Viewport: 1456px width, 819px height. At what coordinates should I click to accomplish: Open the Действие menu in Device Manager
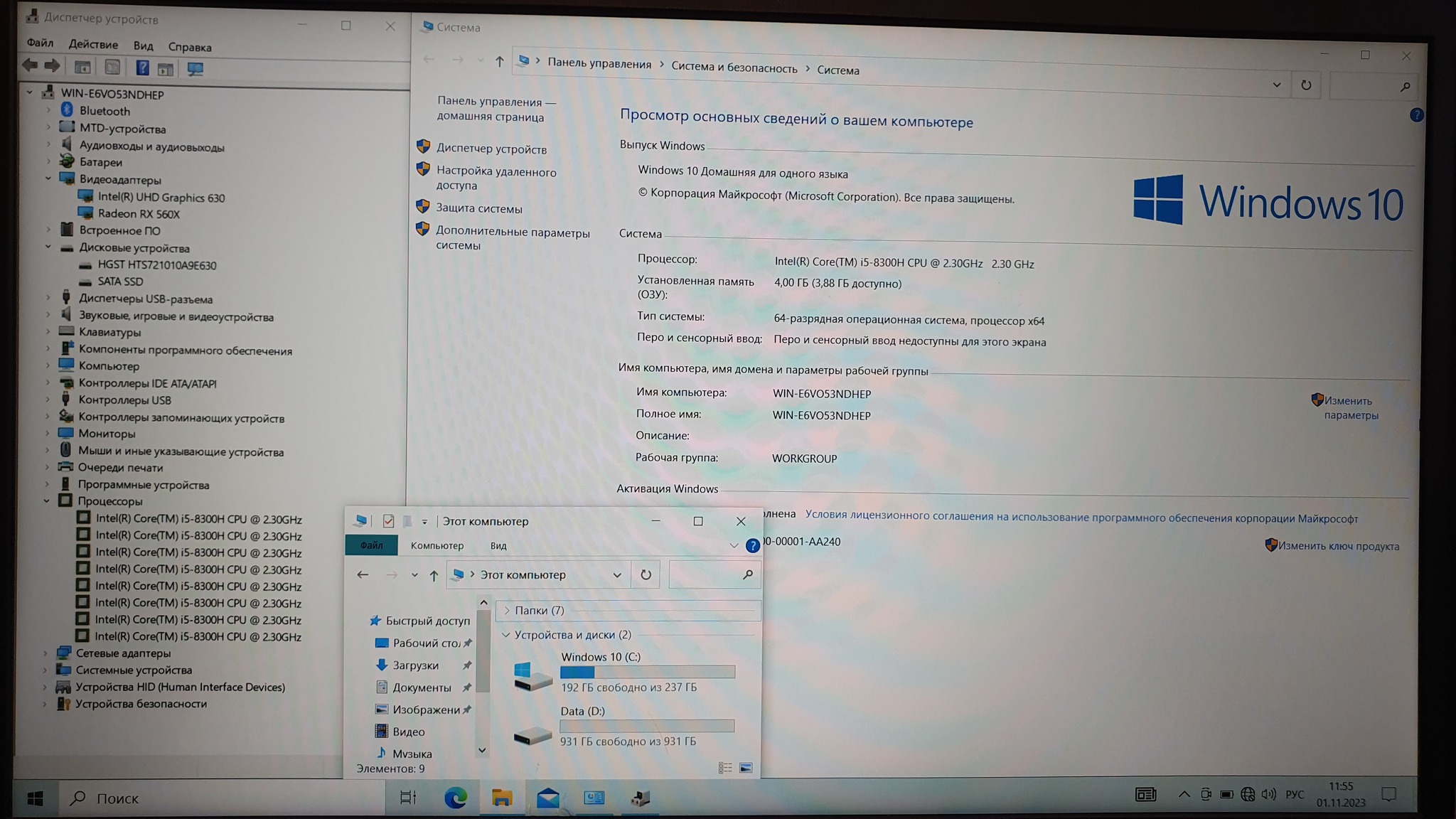click(x=93, y=45)
